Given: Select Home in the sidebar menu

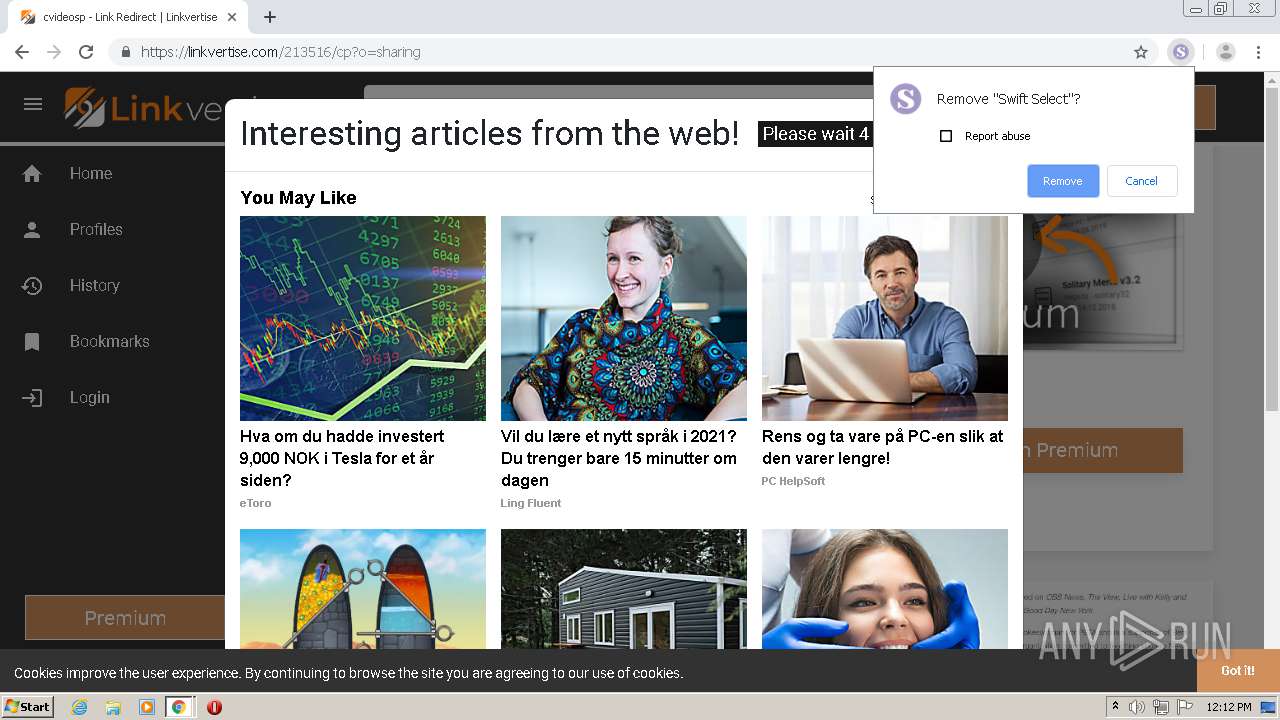Looking at the screenshot, I should [91, 174].
